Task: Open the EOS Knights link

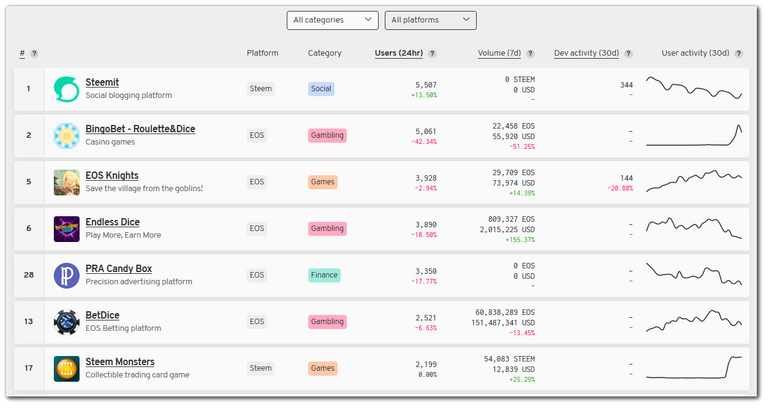Action: pyautogui.click(x=112, y=175)
